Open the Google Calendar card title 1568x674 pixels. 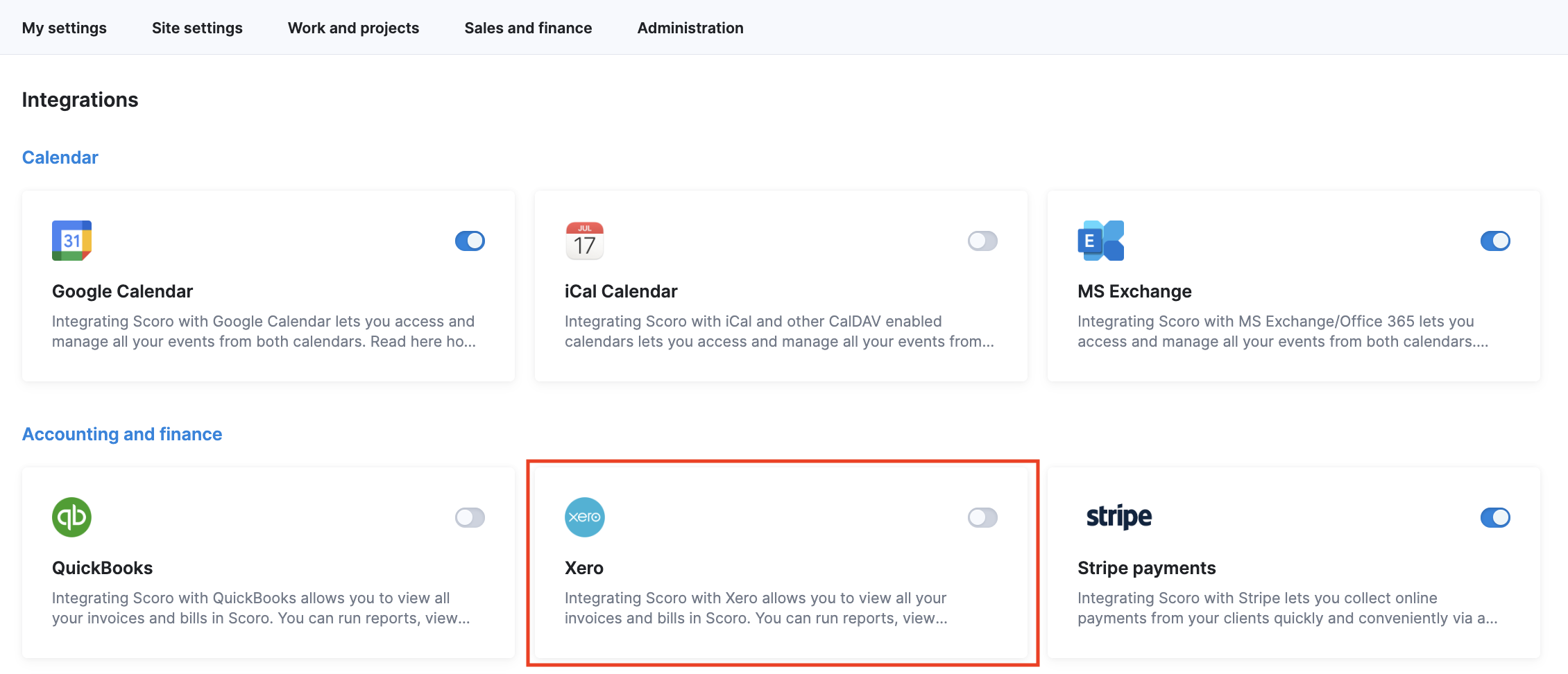click(x=122, y=291)
